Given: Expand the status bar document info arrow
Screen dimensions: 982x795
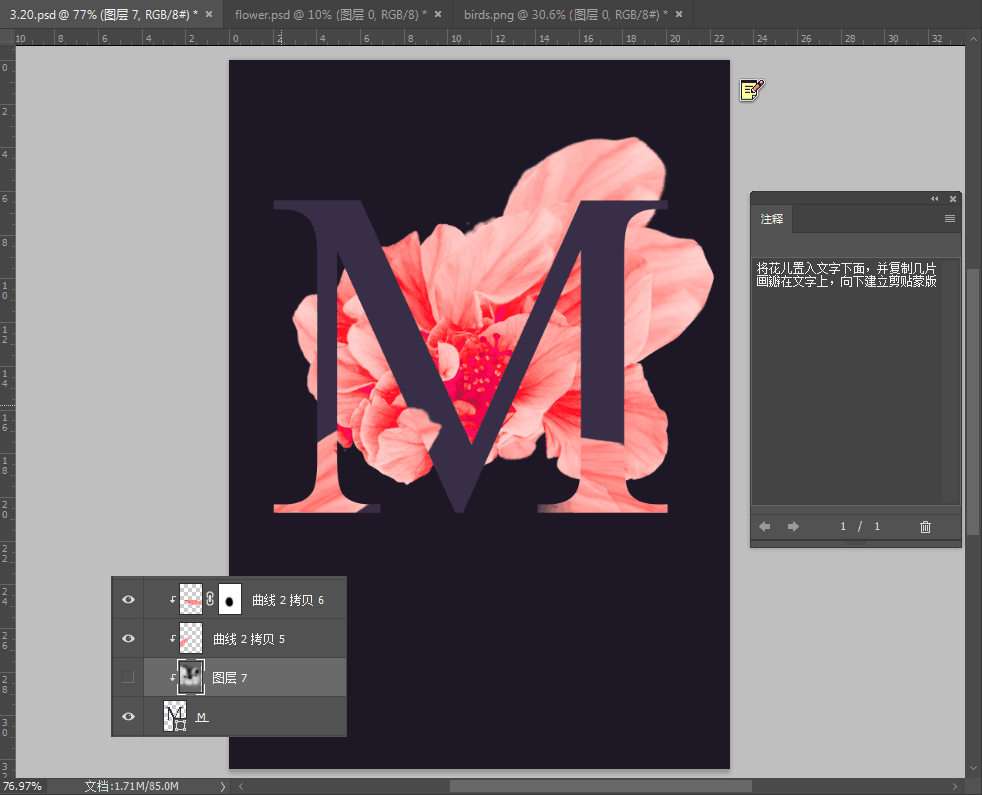Looking at the screenshot, I should [223, 787].
